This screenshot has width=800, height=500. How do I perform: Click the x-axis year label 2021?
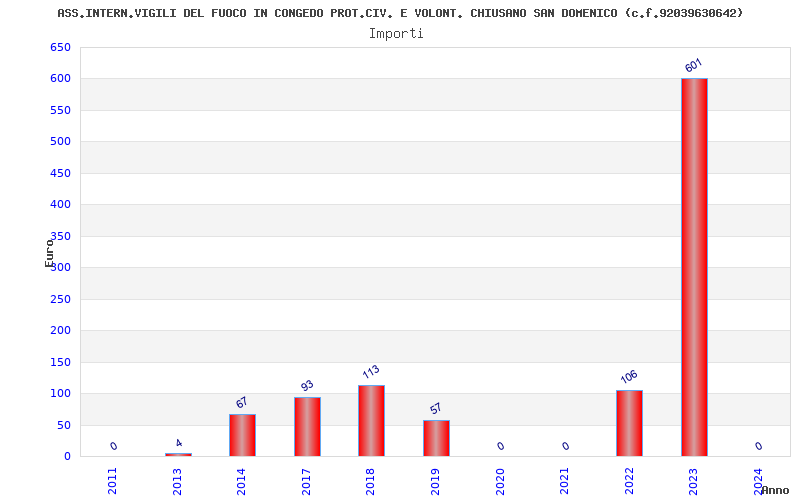[564, 481]
